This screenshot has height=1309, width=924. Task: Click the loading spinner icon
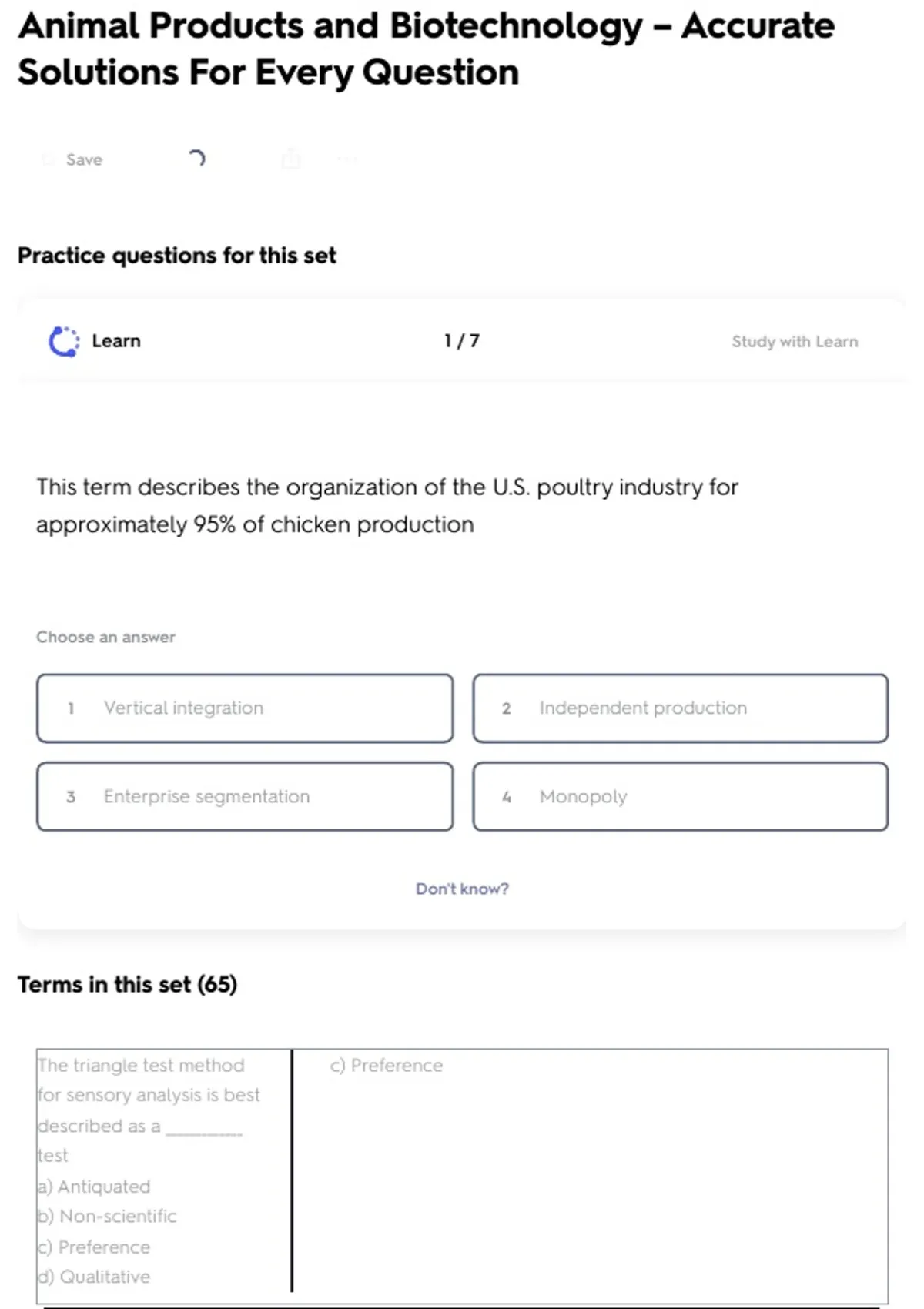tap(196, 159)
